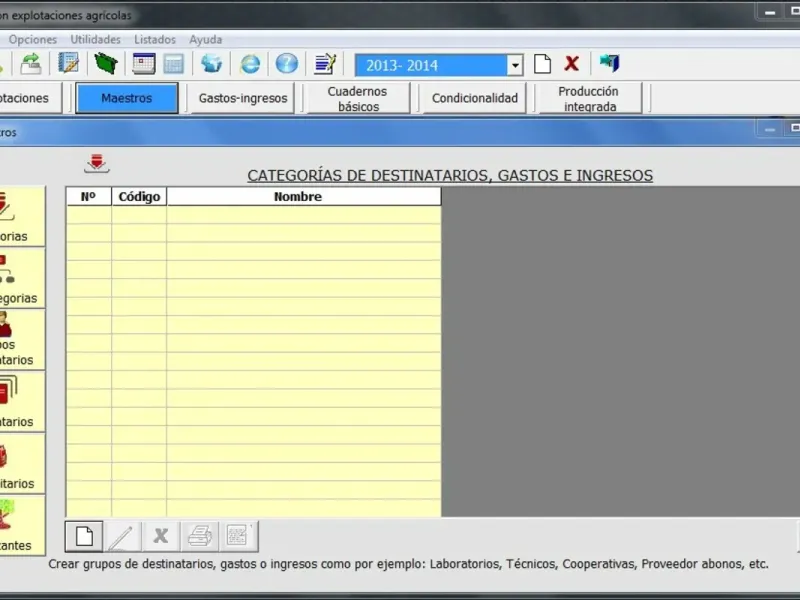
Task: Open the blue help question mark icon
Action: (x=287, y=64)
